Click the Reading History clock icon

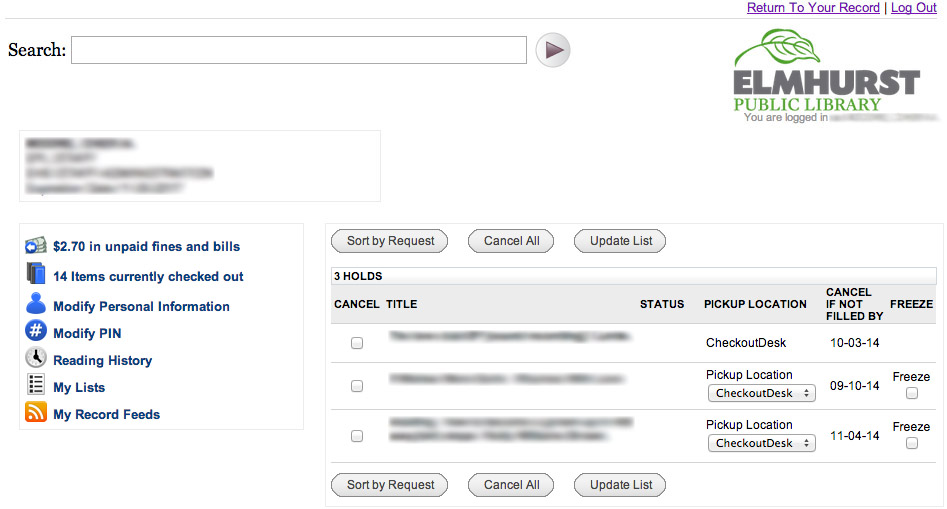tap(36, 357)
